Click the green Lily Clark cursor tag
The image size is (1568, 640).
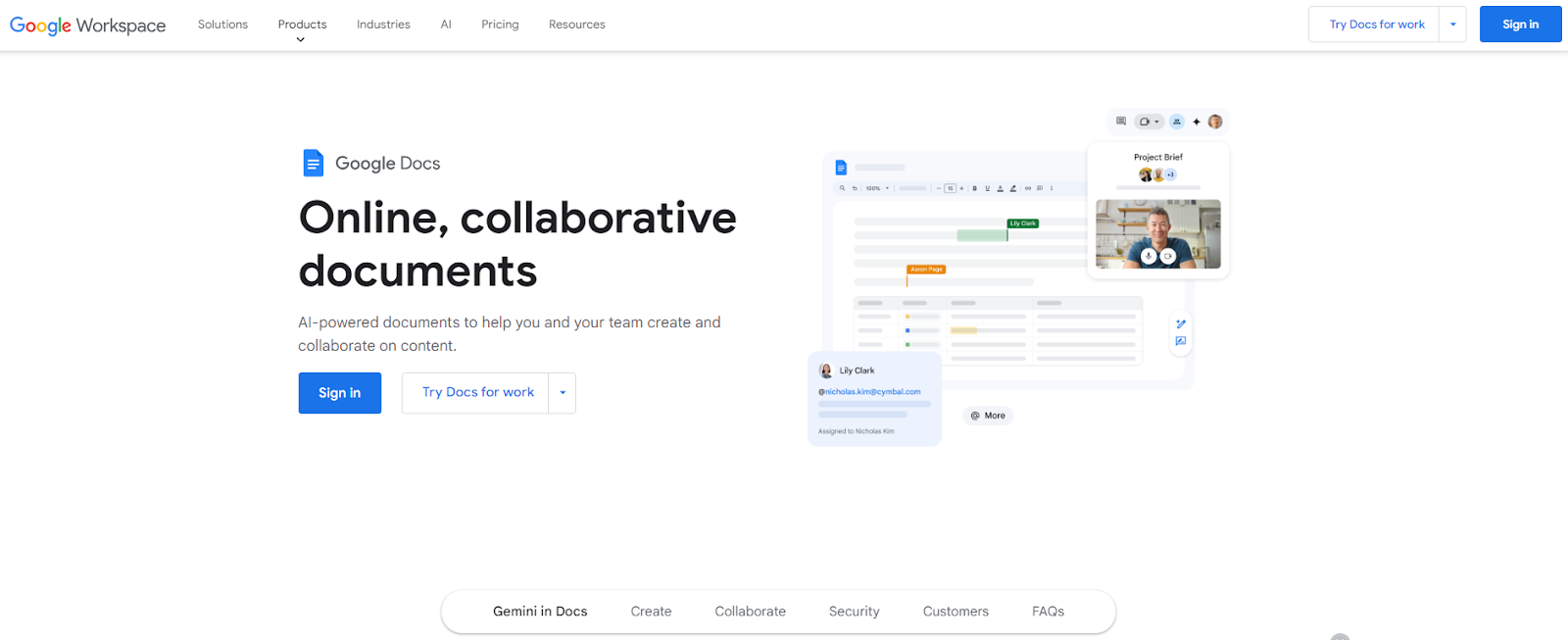[x=1023, y=223]
